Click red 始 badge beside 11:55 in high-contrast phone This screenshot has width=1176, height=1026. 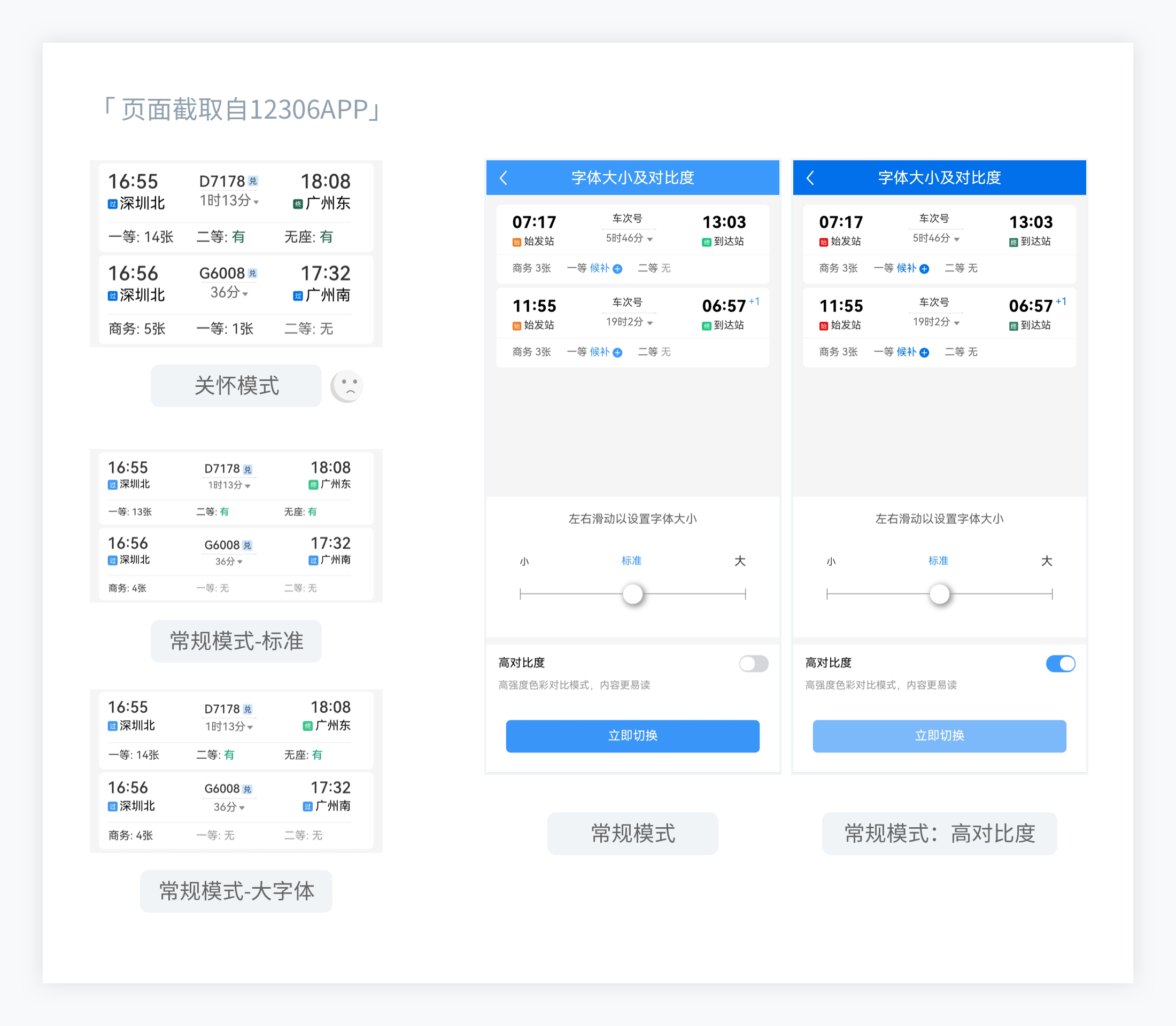click(x=823, y=326)
